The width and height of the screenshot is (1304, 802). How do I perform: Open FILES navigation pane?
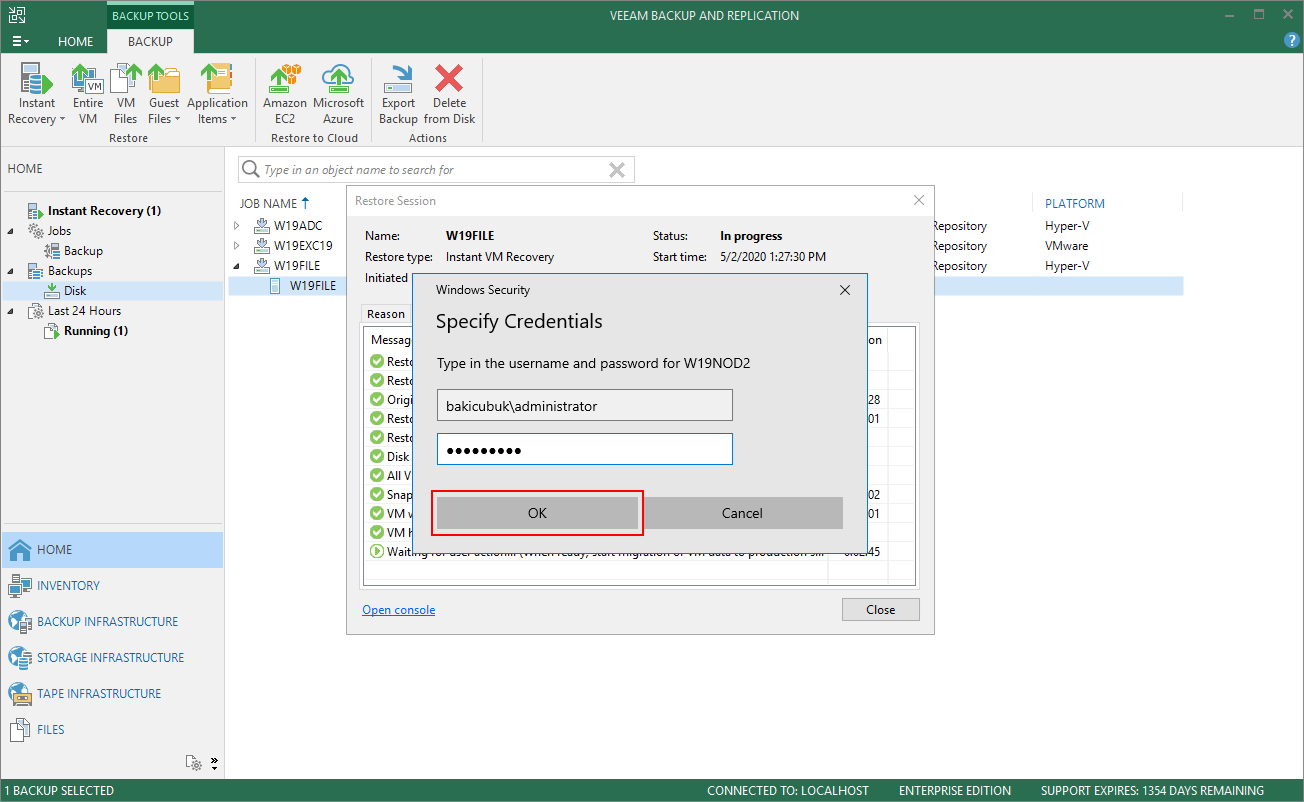(111, 730)
